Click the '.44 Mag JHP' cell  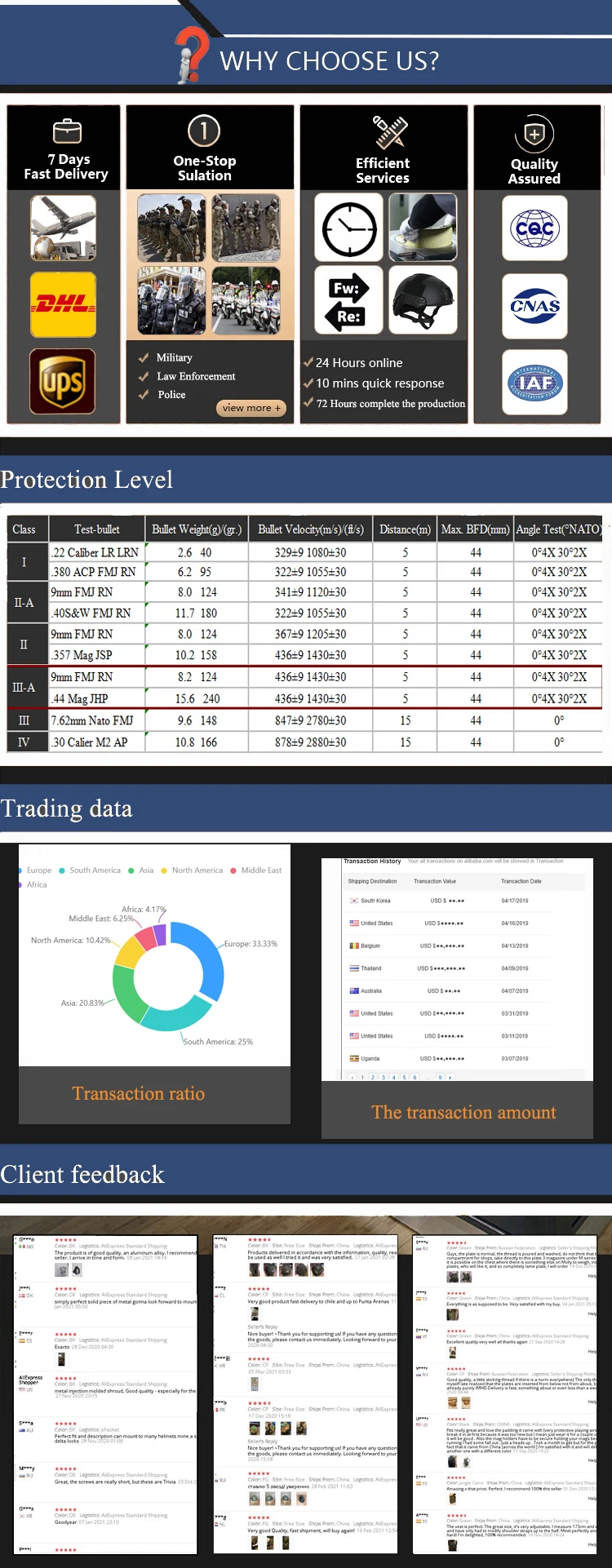point(97,698)
